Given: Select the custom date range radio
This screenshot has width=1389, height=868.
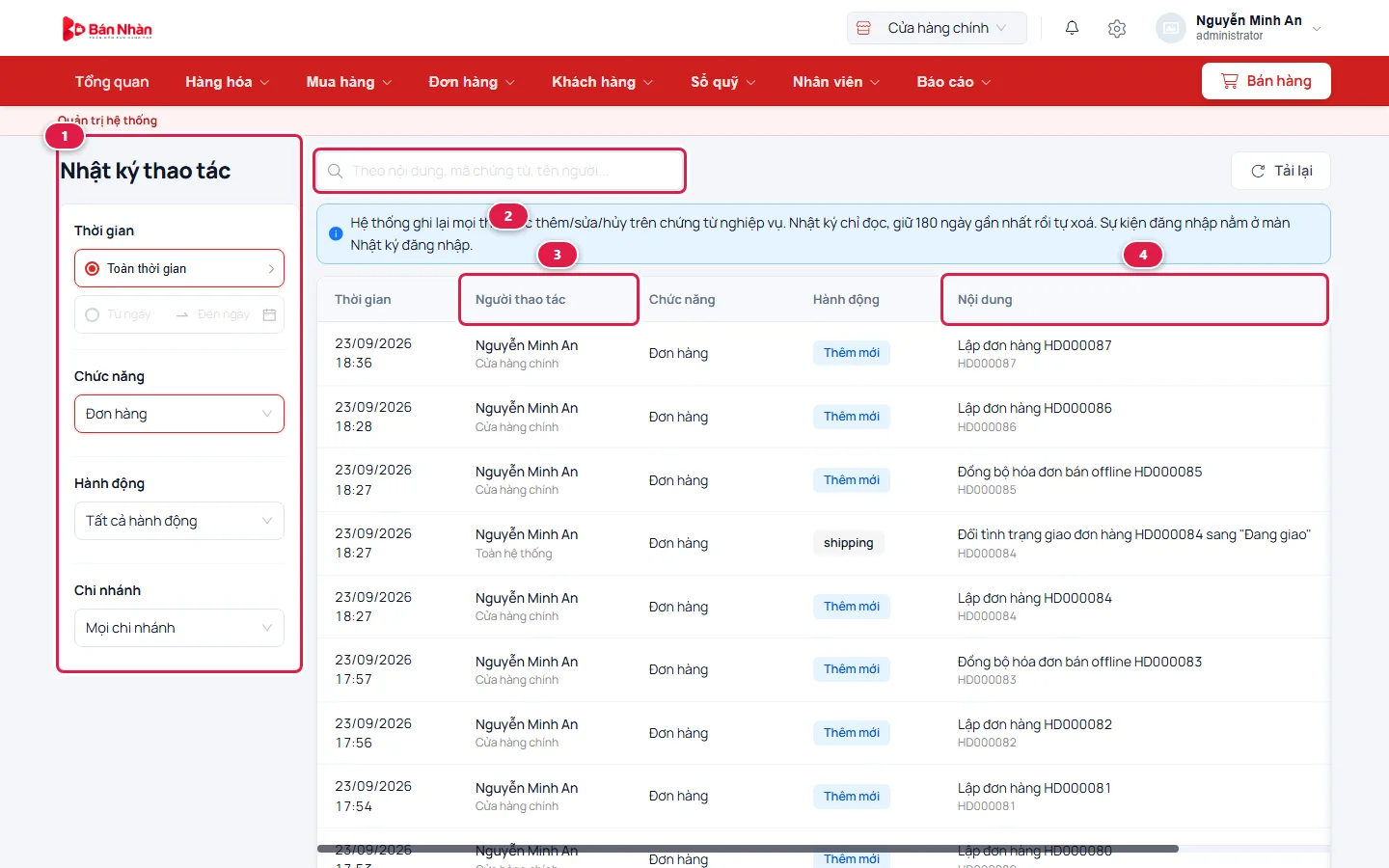Looking at the screenshot, I should click(x=93, y=314).
